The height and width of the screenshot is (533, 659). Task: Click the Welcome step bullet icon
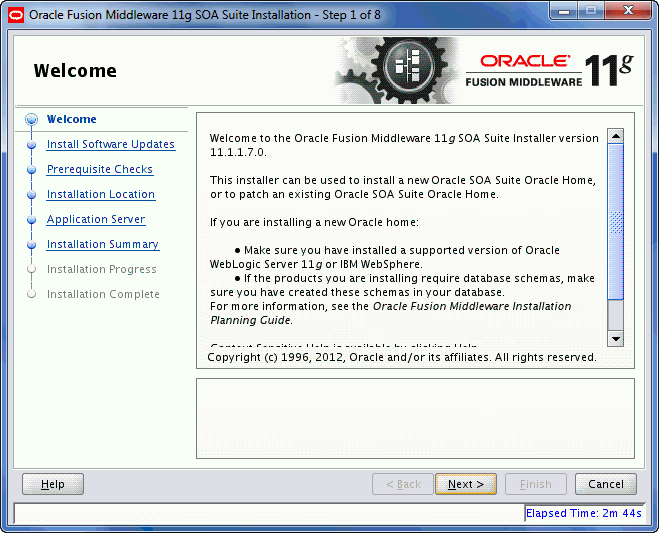(x=32, y=120)
